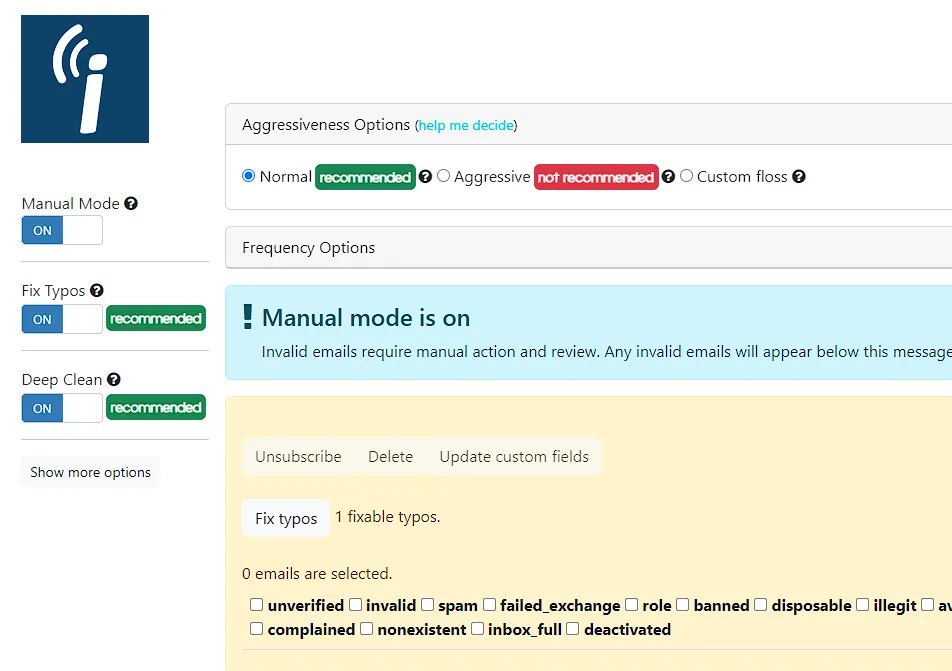Click the Delete button
This screenshot has height=671, width=952.
pos(390,457)
